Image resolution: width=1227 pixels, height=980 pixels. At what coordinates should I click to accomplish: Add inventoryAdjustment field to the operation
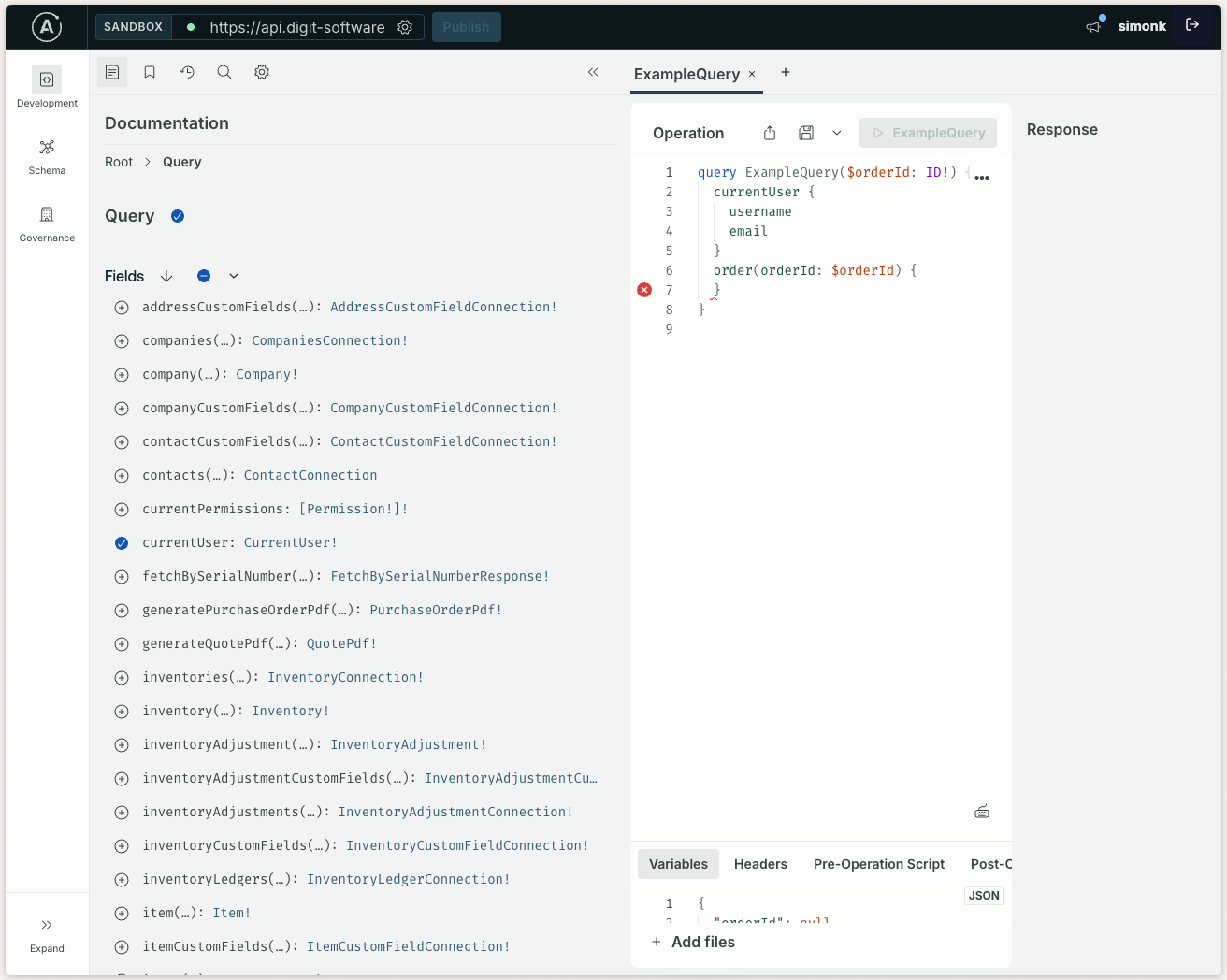point(122,745)
